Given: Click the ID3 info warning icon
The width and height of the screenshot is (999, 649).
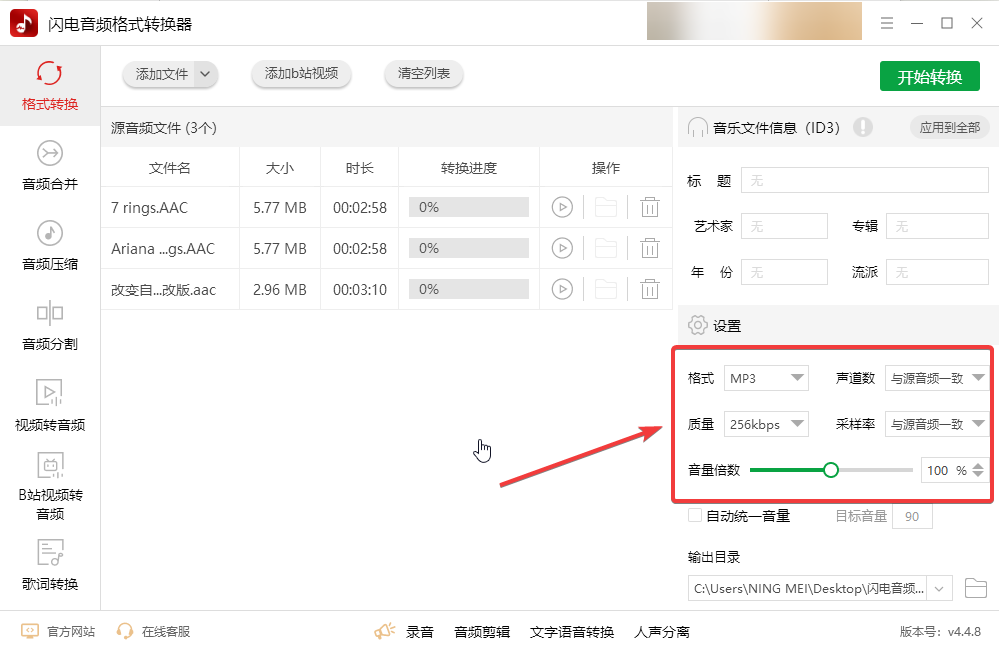Looking at the screenshot, I should click(x=863, y=127).
